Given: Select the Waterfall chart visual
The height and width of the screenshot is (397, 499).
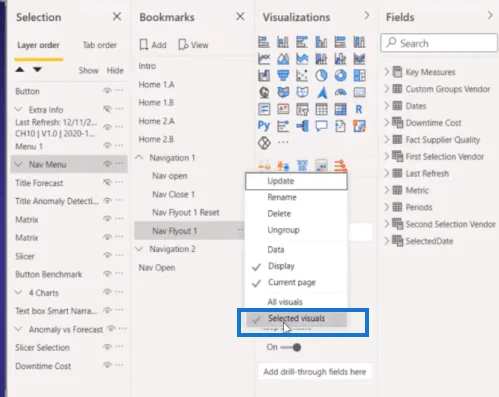Looking at the screenshot, I should point(264,76).
